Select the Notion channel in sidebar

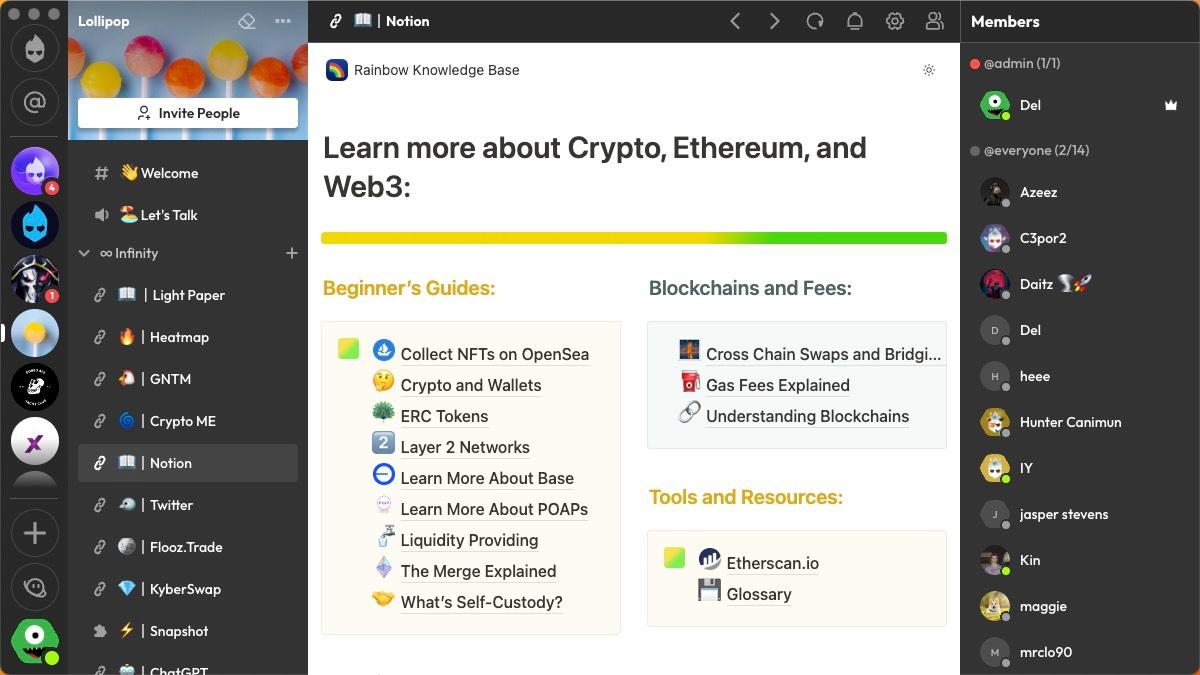tap(188, 463)
